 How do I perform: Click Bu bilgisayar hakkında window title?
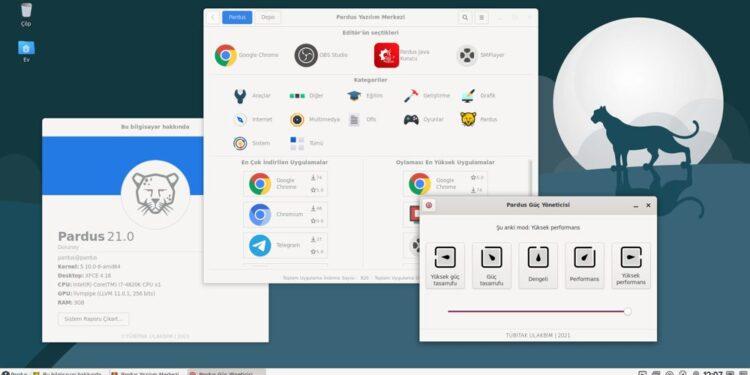point(155,127)
